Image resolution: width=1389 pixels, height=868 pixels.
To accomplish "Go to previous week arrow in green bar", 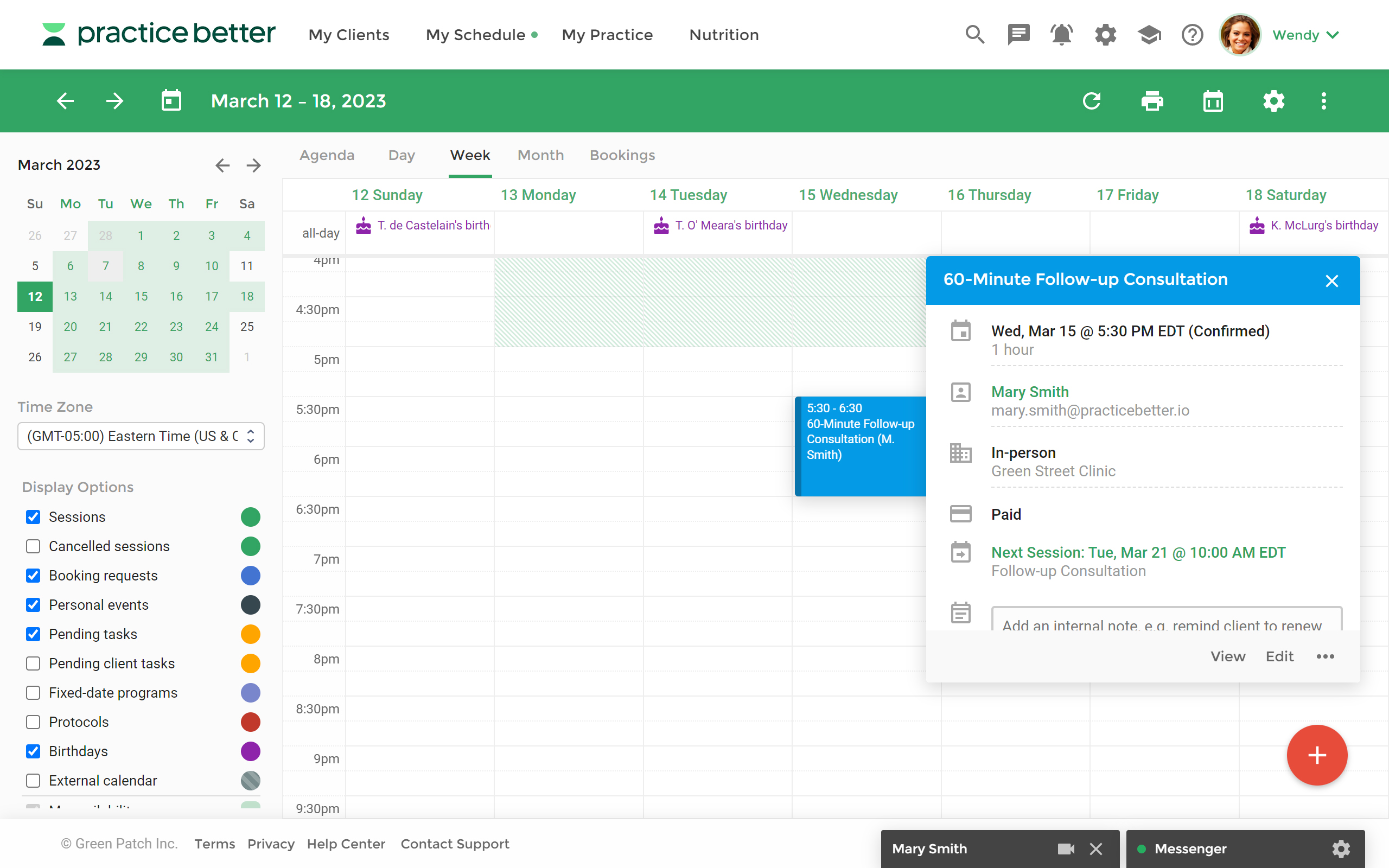I will pyautogui.click(x=66, y=101).
